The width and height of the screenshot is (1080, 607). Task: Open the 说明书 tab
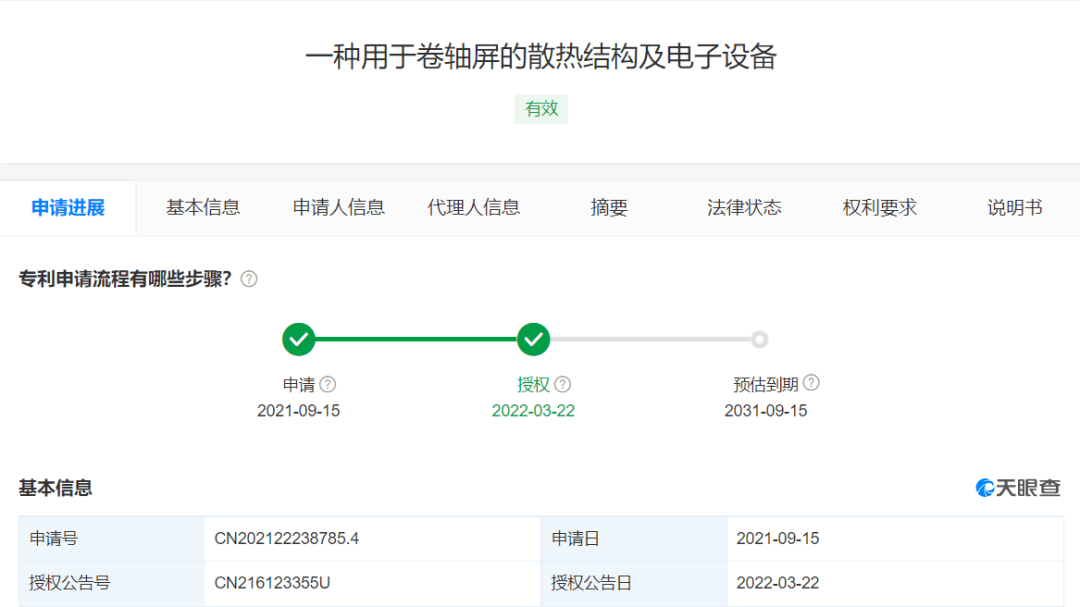pyautogui.click(x=1015, y=208)
